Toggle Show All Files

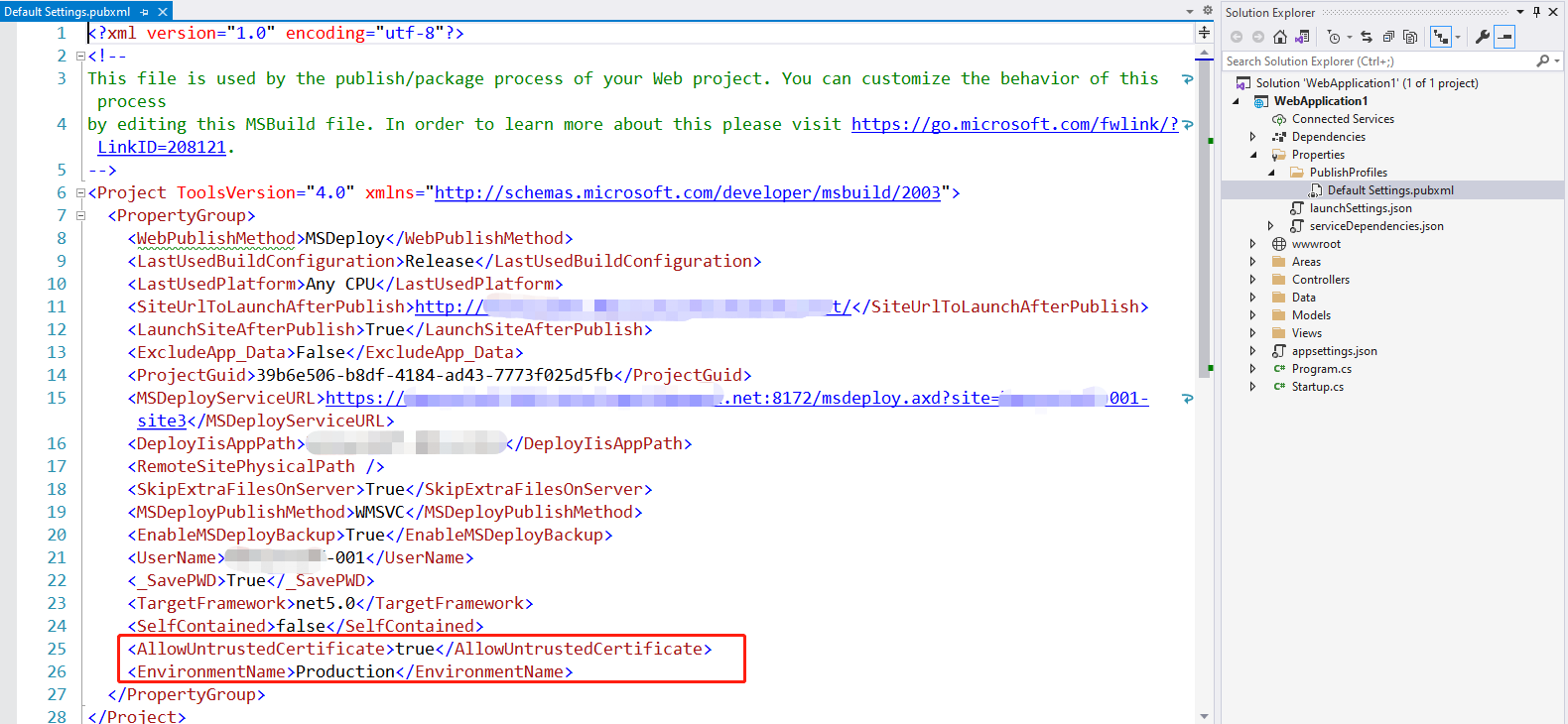point(1410,37)
